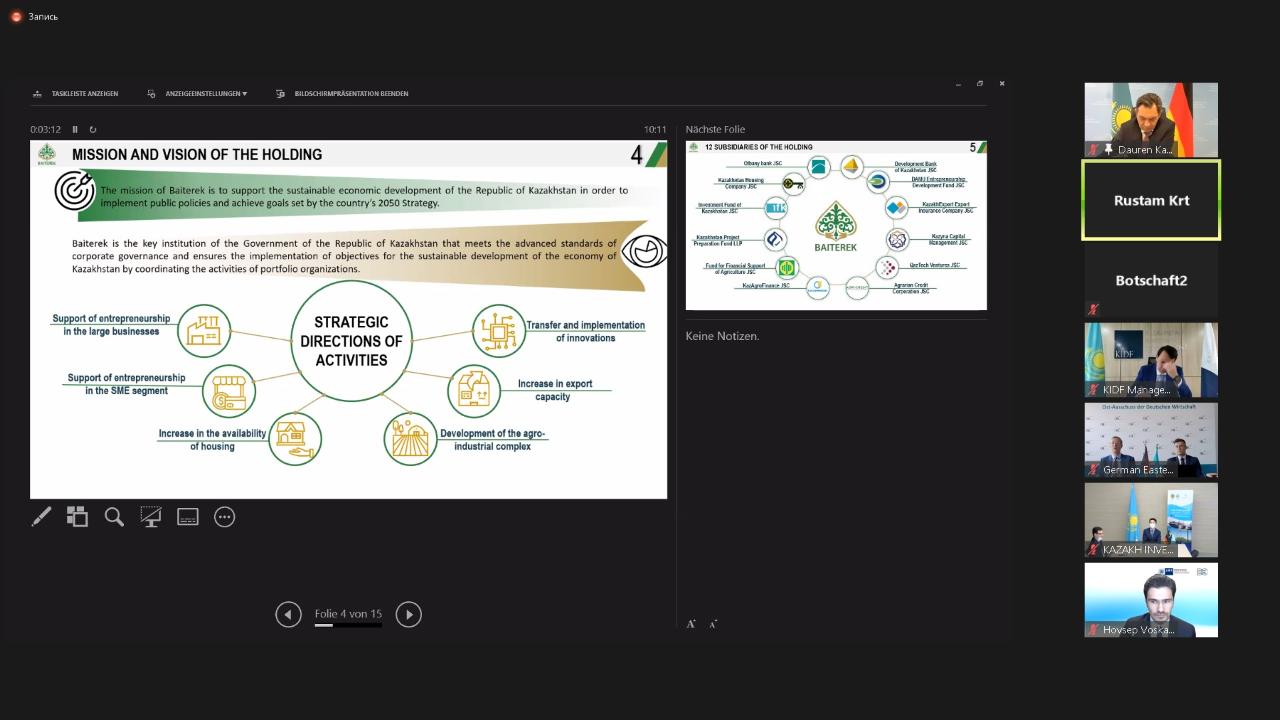Select the Rustam Krt participant tile
Viewport: 1280px width, 720px height.
pyautogui.click(x=1151, y=200)
